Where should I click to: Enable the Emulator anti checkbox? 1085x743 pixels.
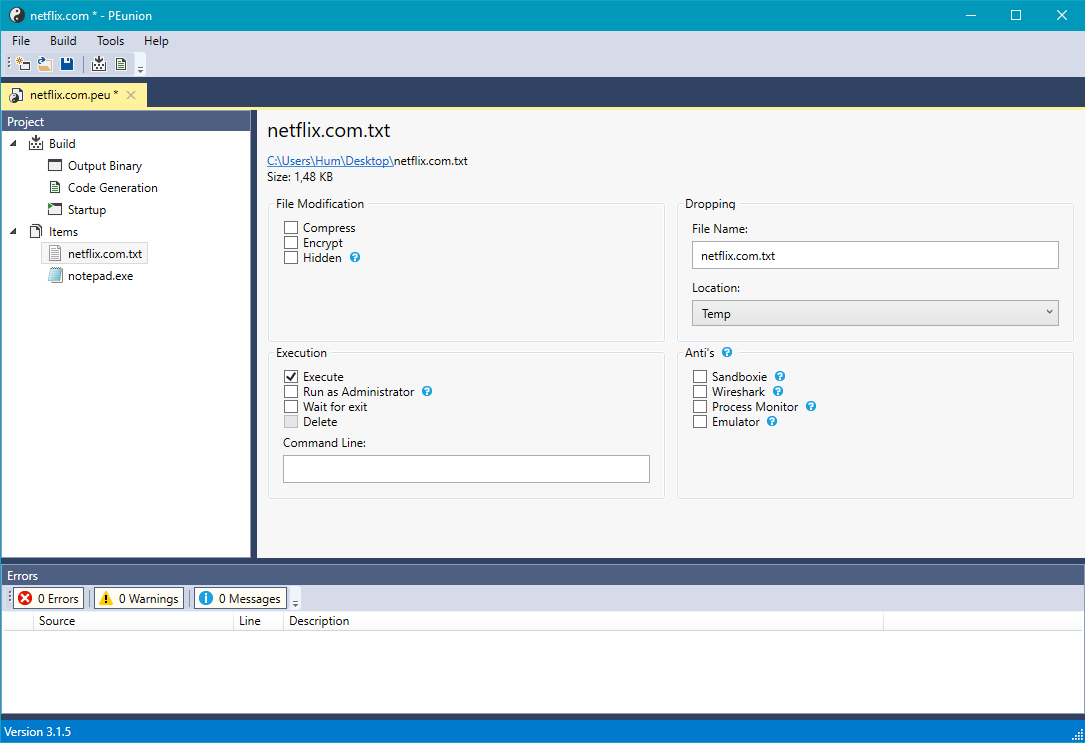pos(700,421)
